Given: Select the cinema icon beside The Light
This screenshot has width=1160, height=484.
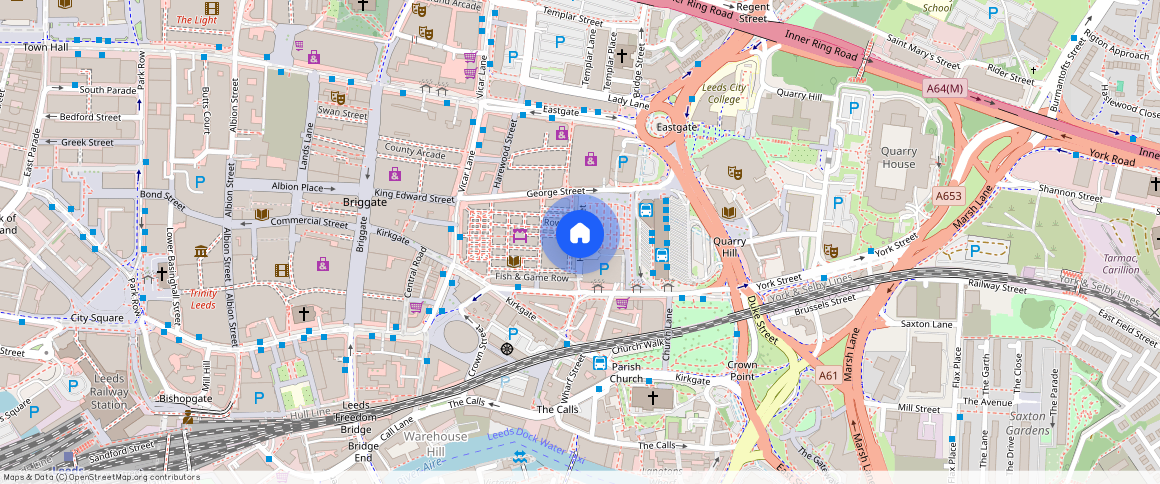Looking at the screenshot, I should click(211, 8).
